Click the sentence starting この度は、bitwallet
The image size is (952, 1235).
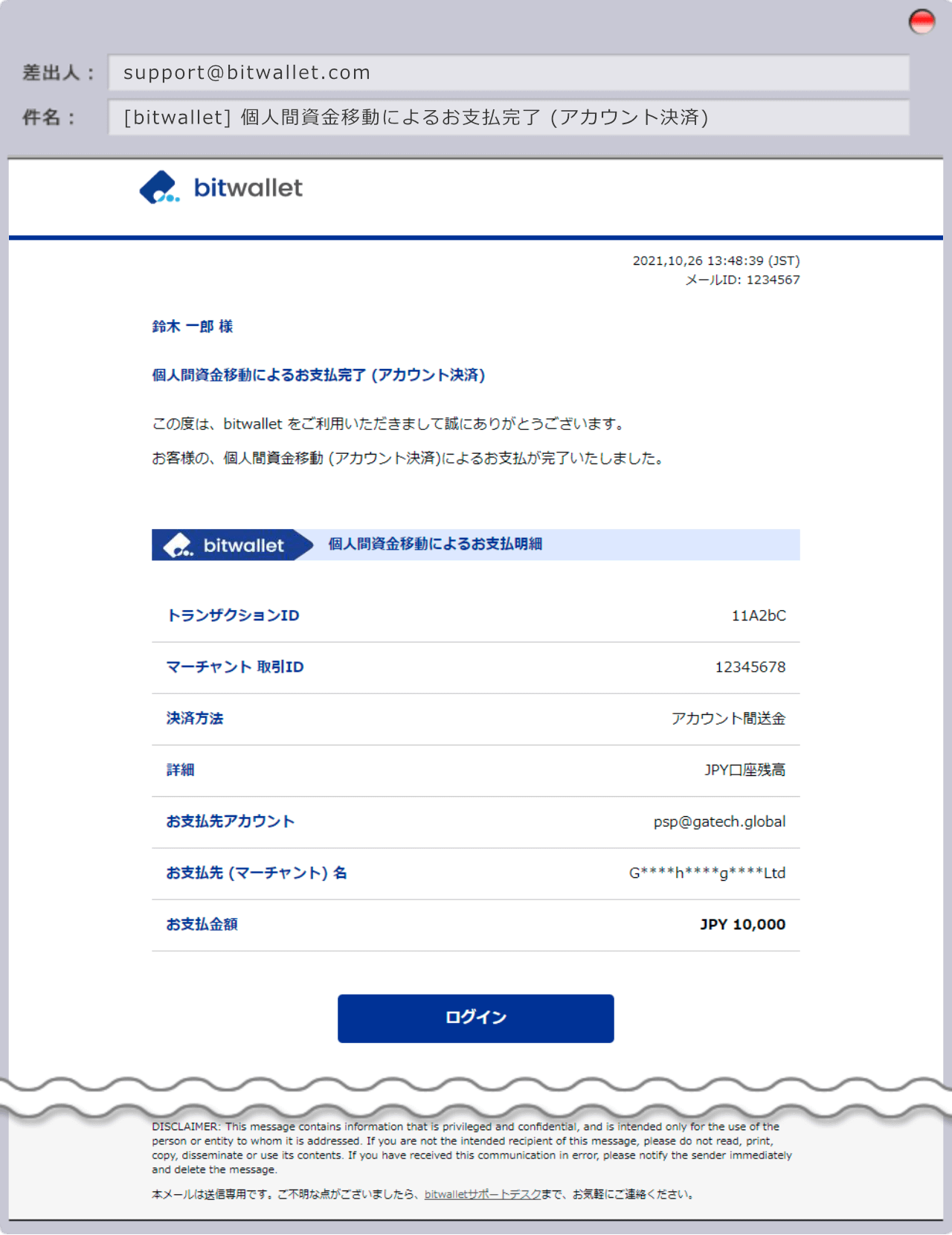(390, 423)
